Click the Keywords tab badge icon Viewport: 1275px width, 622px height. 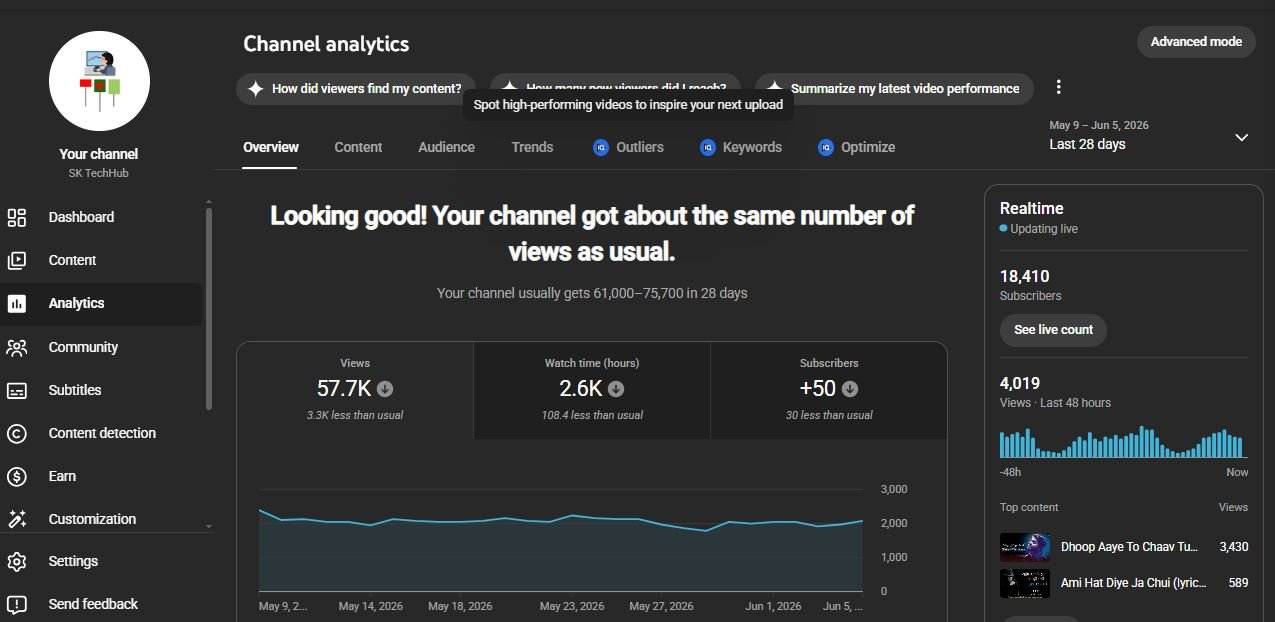(708, 147)
